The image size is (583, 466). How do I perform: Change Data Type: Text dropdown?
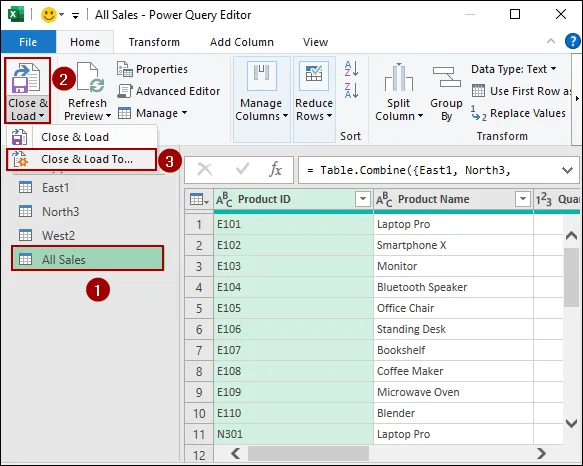click(513, 69)
